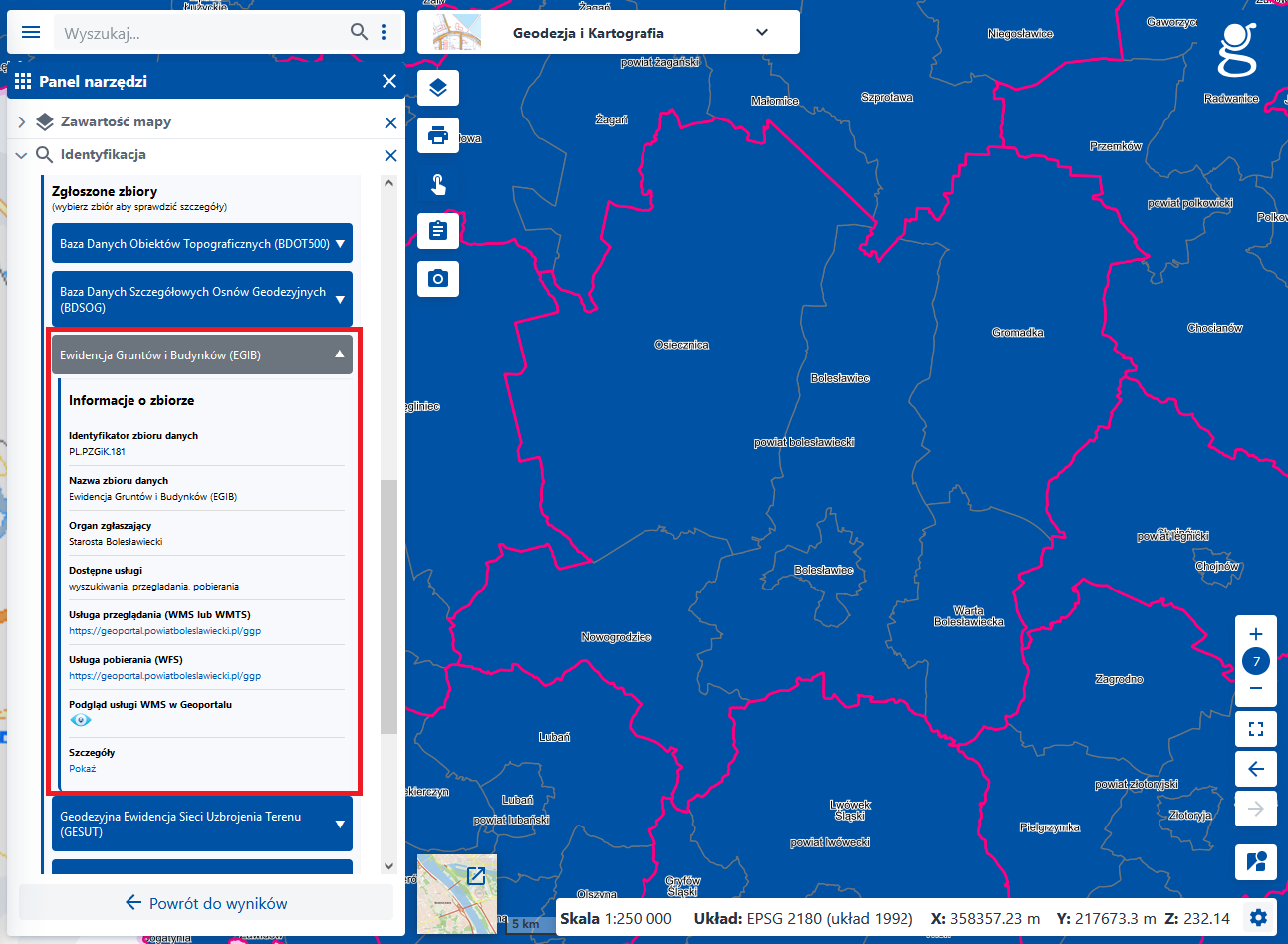Click the Pokaż details link

[83, 769]
